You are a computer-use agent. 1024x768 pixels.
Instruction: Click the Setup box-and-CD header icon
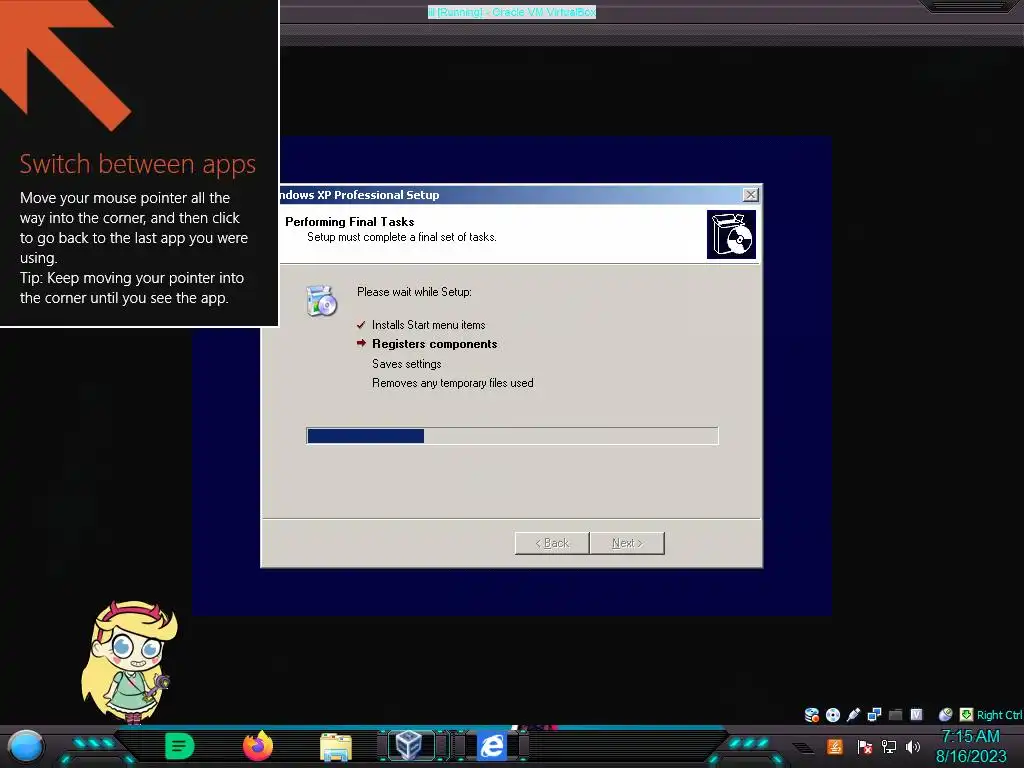pos(731,234)
